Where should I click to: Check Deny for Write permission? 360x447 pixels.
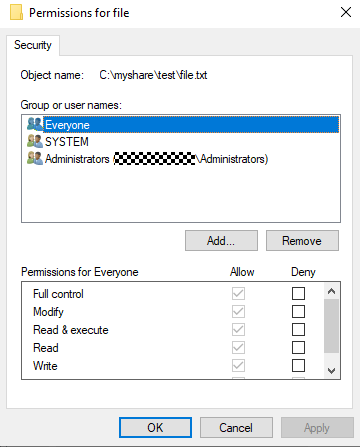(x=298, y=366)
